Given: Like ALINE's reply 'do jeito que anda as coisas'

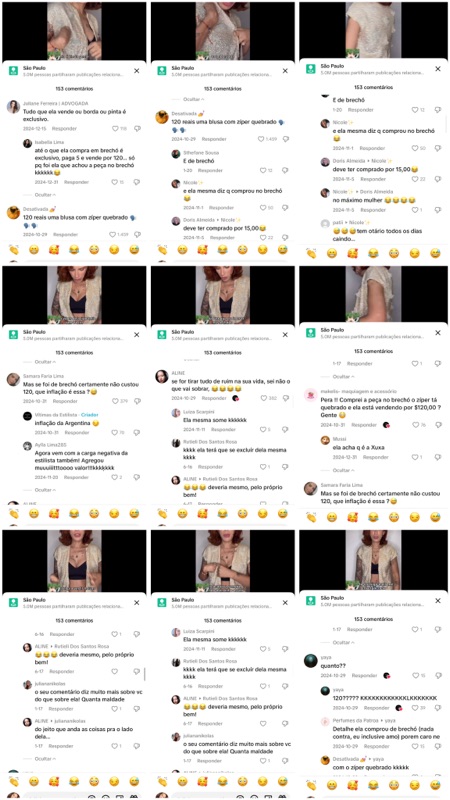Looking at the screenshot, I should click(x=114, y=746).
